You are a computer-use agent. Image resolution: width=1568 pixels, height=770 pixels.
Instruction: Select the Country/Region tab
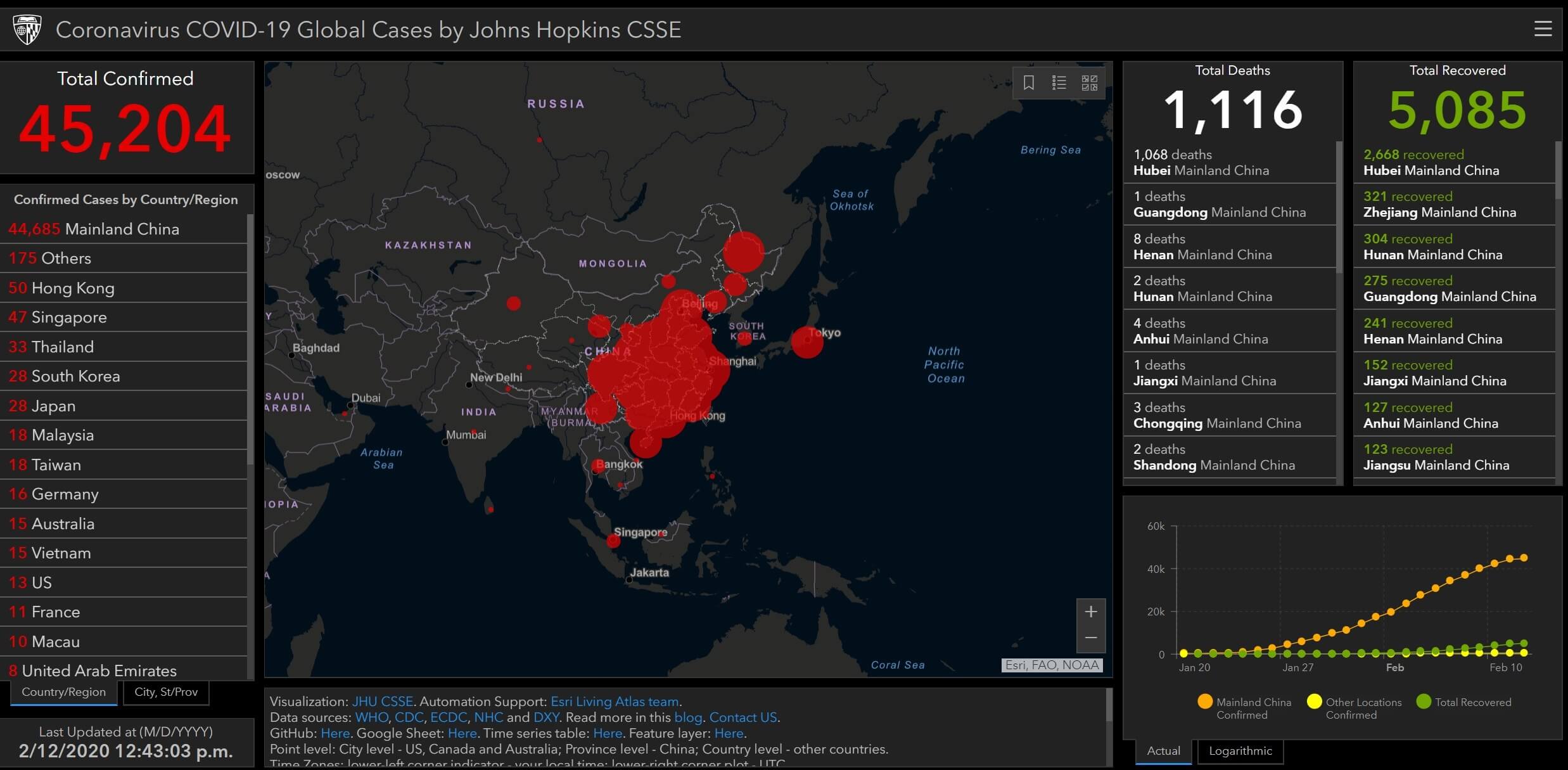[63, 692]
